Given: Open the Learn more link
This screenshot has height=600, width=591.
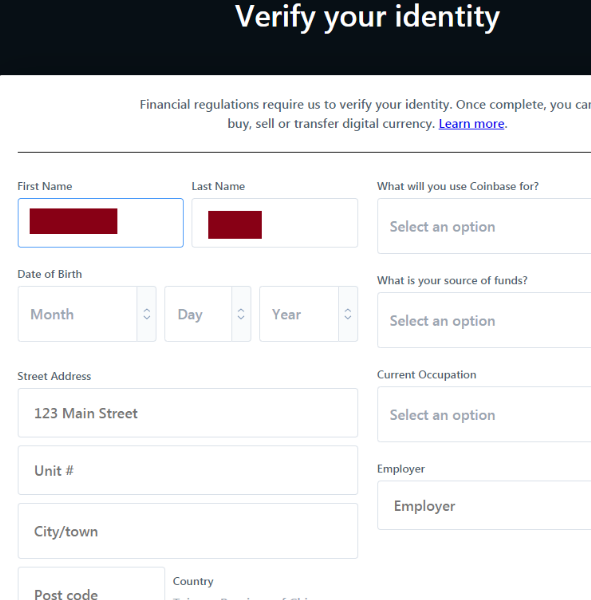Looking at the screenshot, I should click(x=471, y=124).
